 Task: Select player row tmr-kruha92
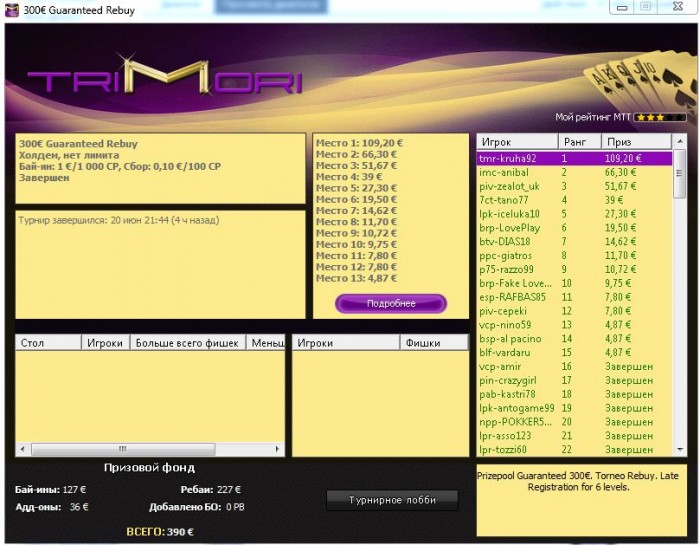click(575, 158)
